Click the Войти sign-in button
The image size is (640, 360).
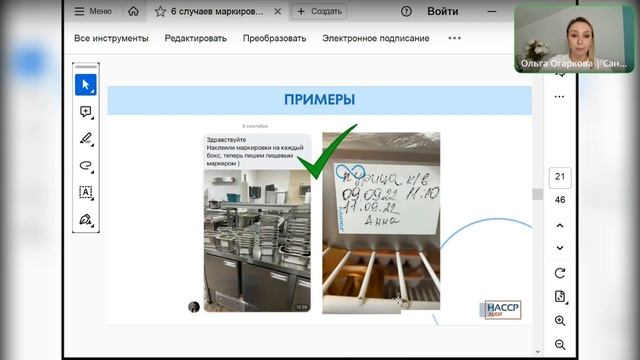(x=442, y=11)
